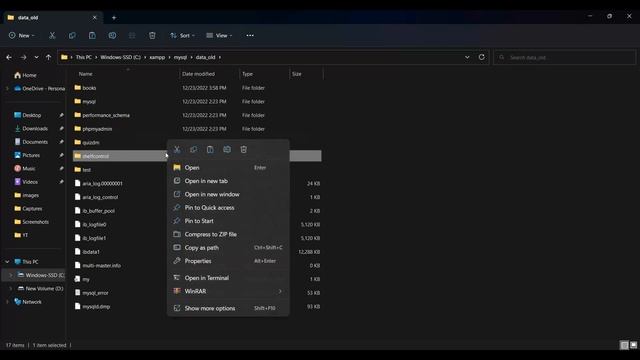Click the xampp breadcrumb in address bar
640x360 pixels.
(x=157, y=57)
